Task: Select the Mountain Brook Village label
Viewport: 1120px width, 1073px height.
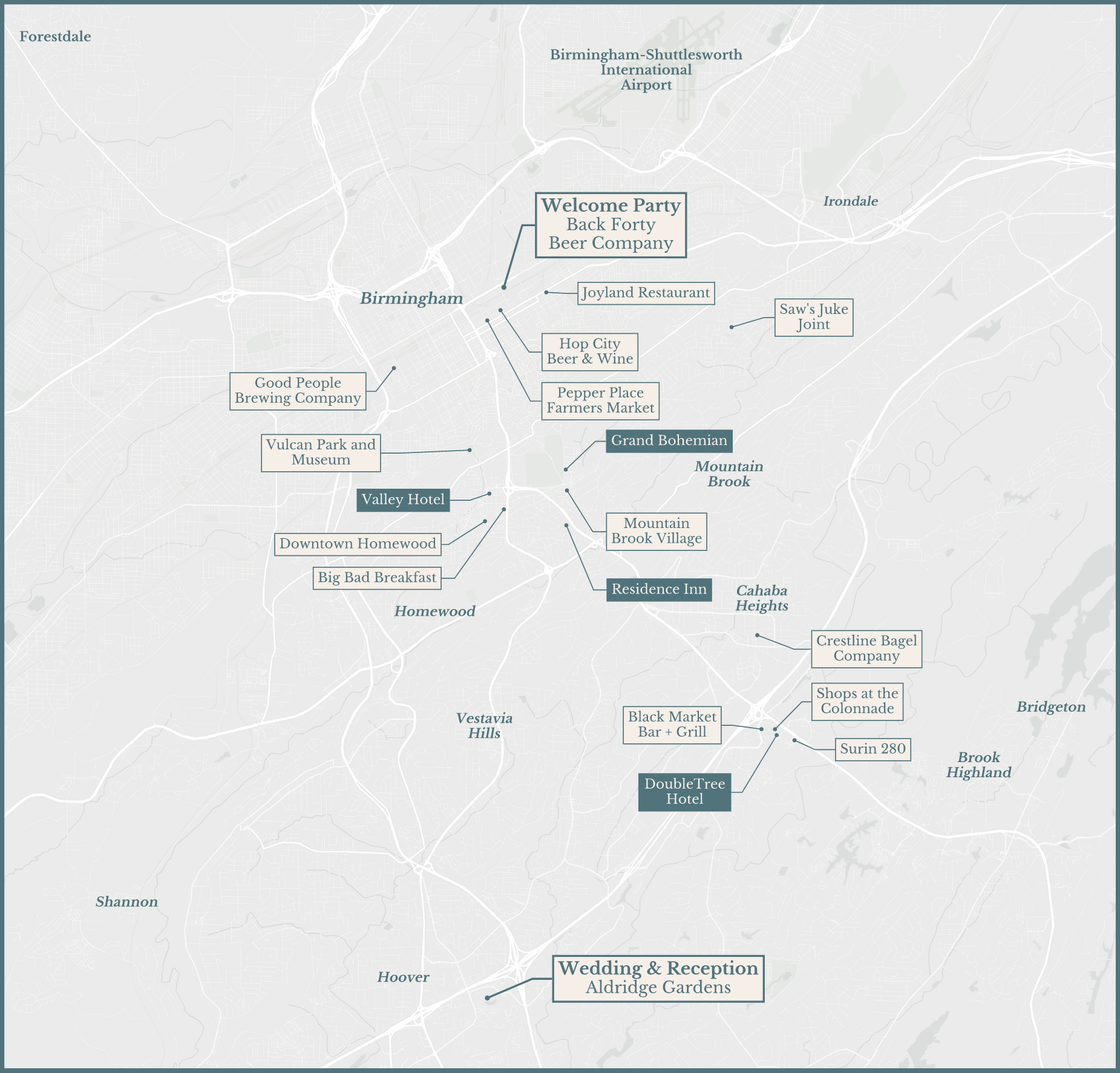Action: (657, 531)
